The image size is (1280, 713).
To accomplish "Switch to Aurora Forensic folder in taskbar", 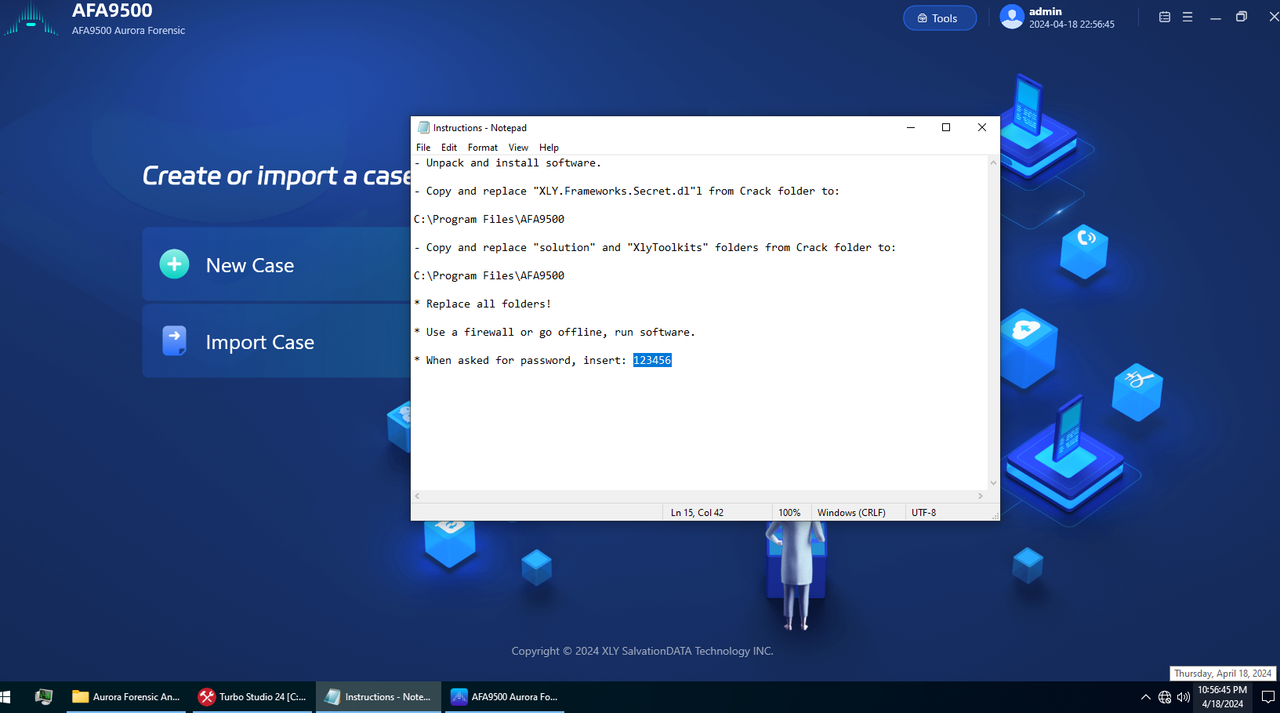I will (127, 697).
